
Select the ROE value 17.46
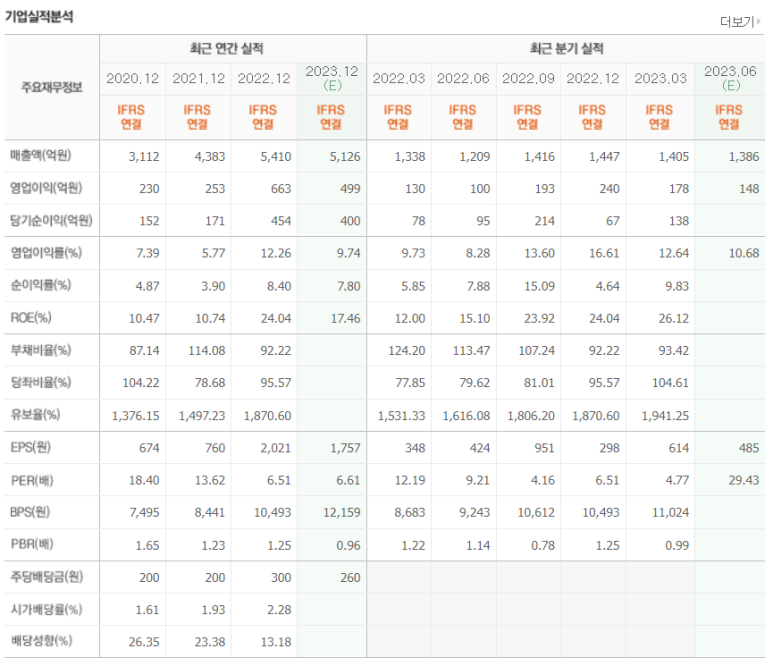tap(346, 318)
